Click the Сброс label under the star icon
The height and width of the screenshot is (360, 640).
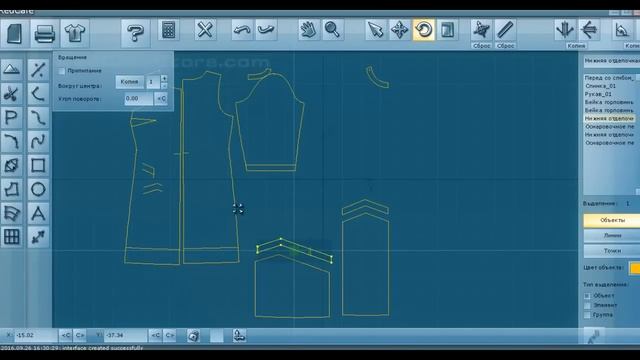[481, 46]
